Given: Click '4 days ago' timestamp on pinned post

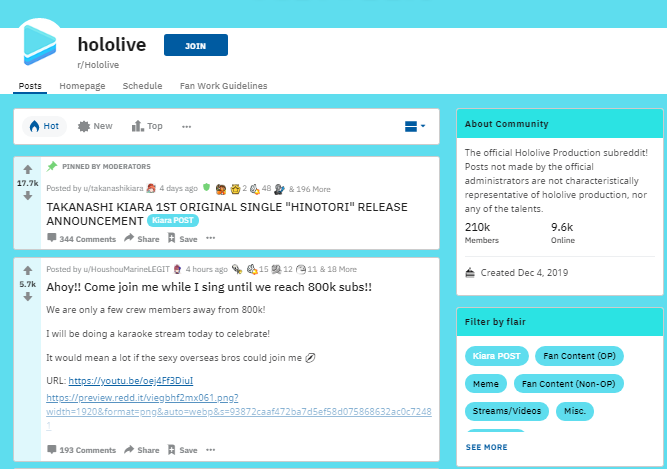Looking at the screenshot, I should [x=179, y=188].
